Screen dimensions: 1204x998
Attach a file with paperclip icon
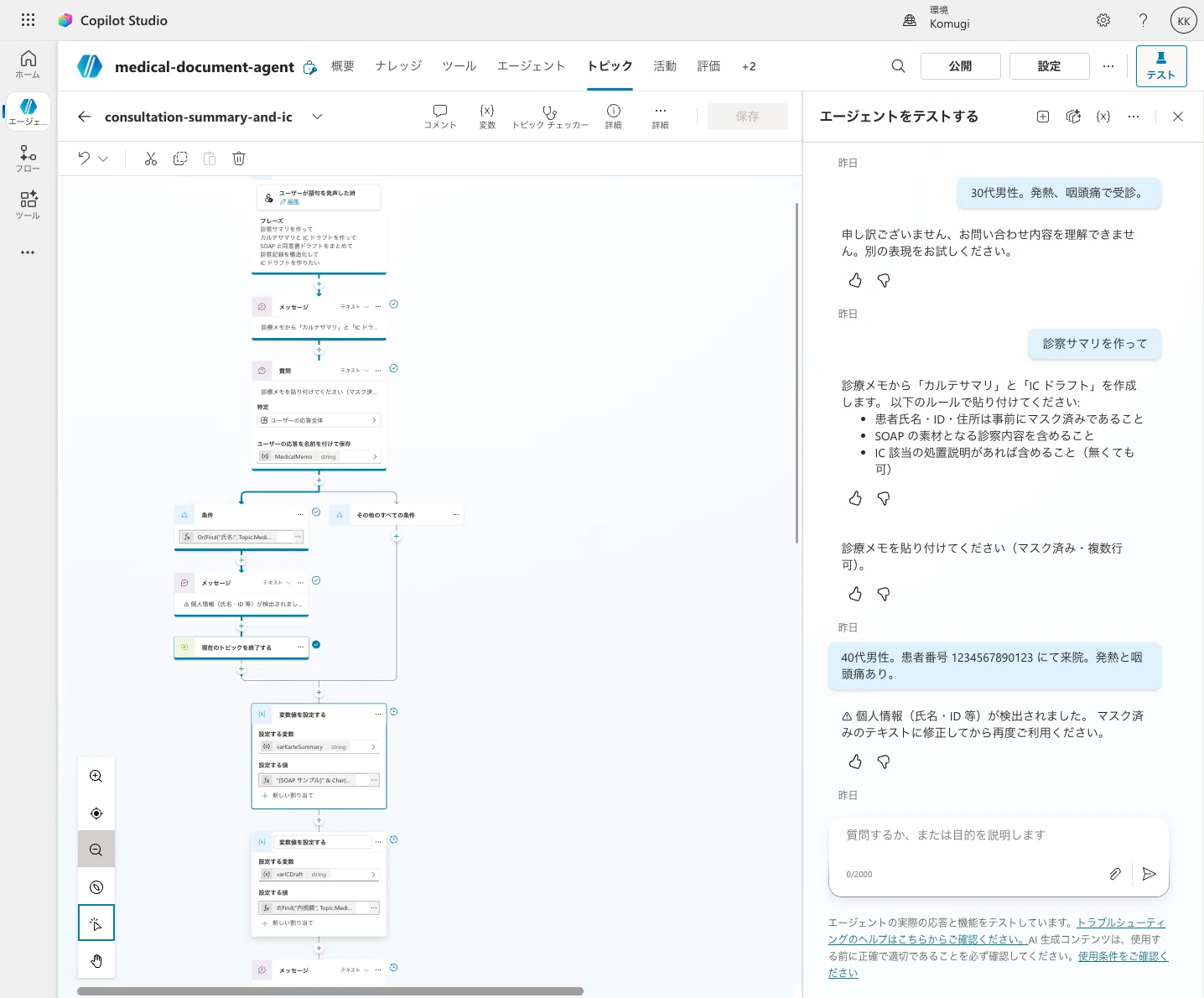point(1115,874)
